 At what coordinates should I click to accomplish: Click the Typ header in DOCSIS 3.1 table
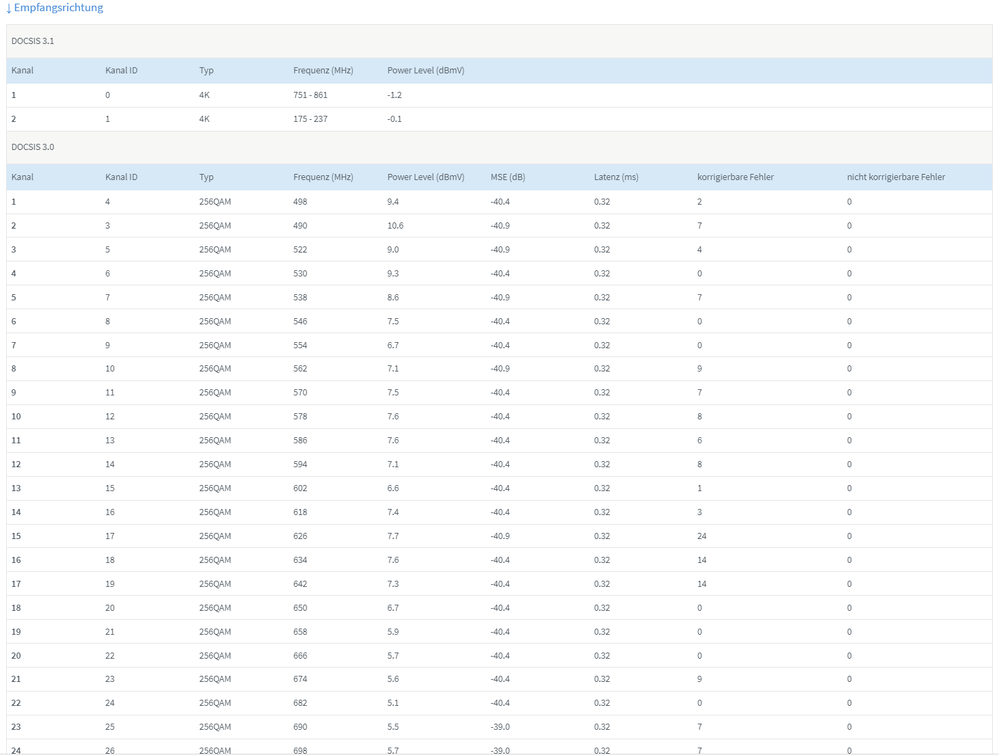[206, 70]
